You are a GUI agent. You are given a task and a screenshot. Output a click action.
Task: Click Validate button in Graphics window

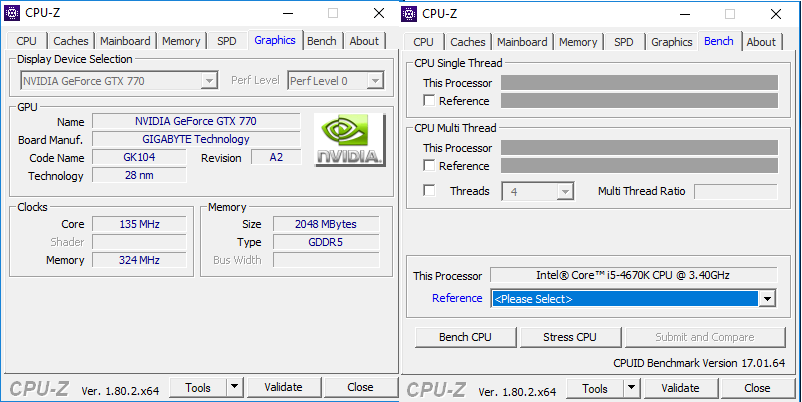click(283, 387)
